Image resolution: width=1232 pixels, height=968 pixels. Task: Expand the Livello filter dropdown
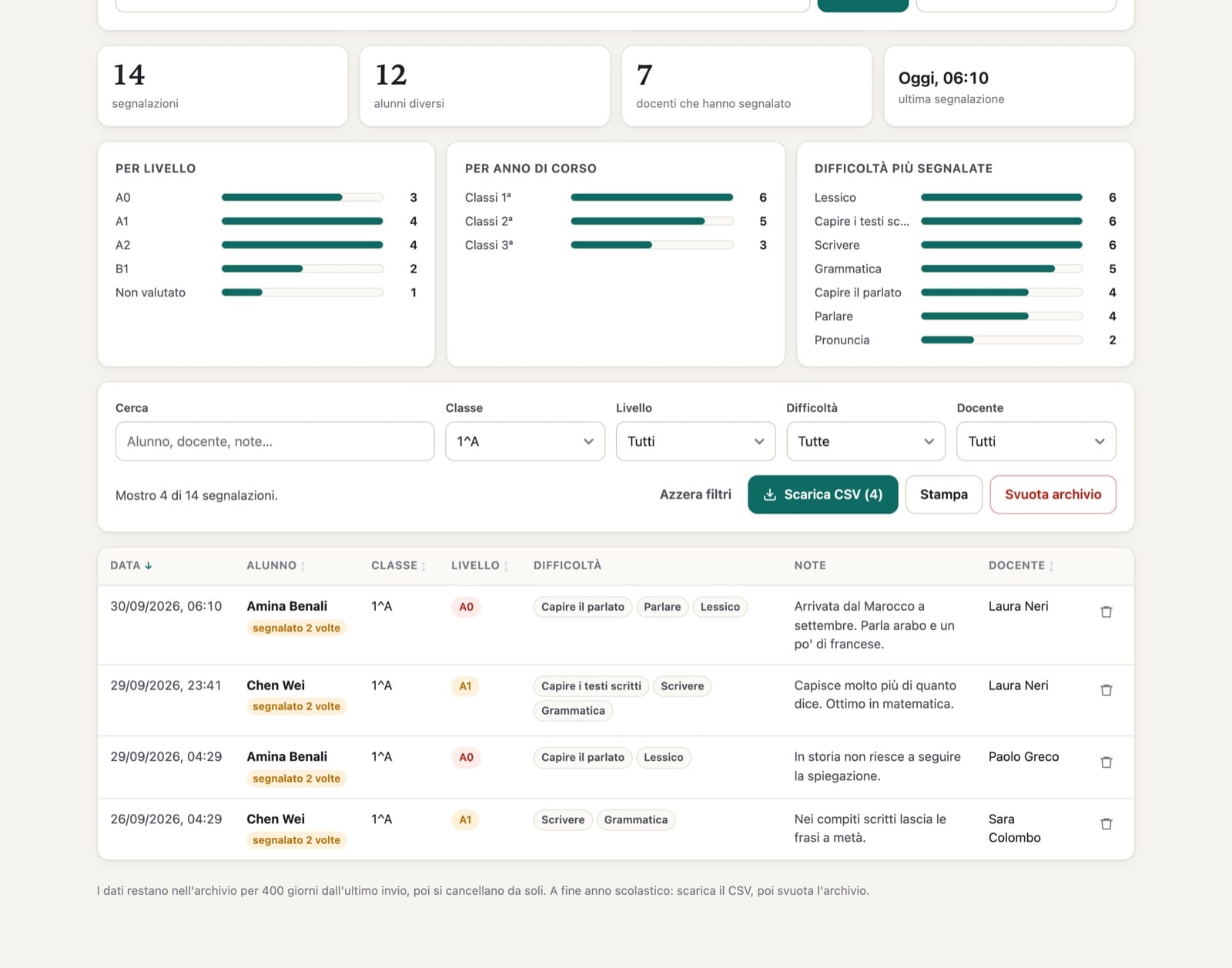(x=695, y=441)
